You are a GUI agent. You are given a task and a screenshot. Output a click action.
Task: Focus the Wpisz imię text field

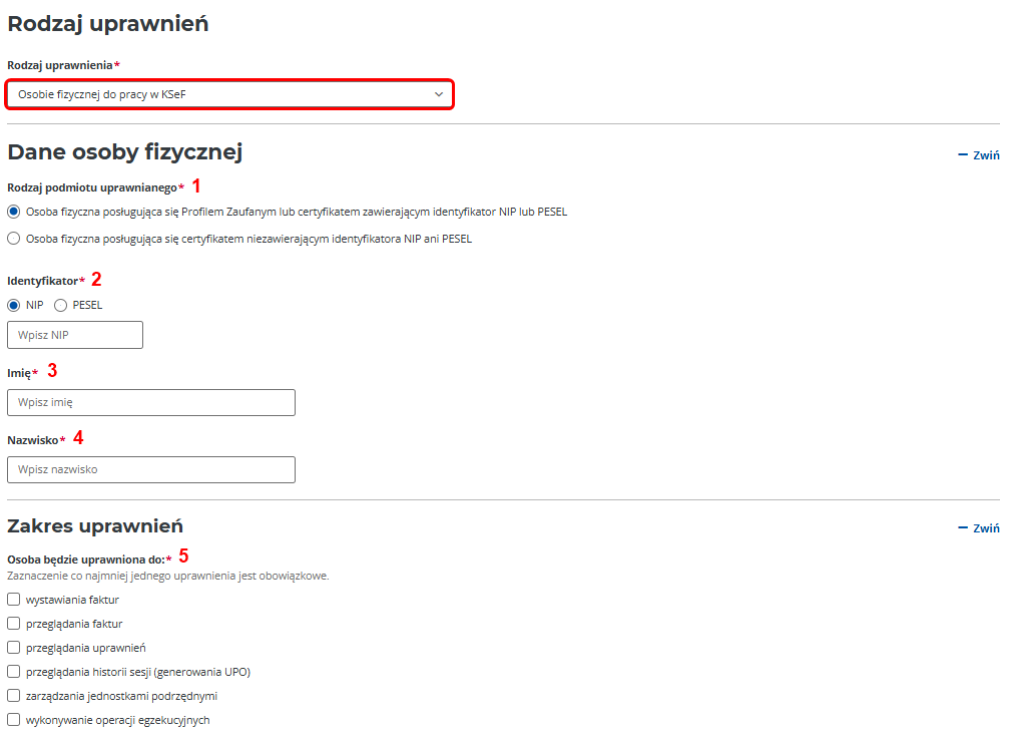click(151, 403)
